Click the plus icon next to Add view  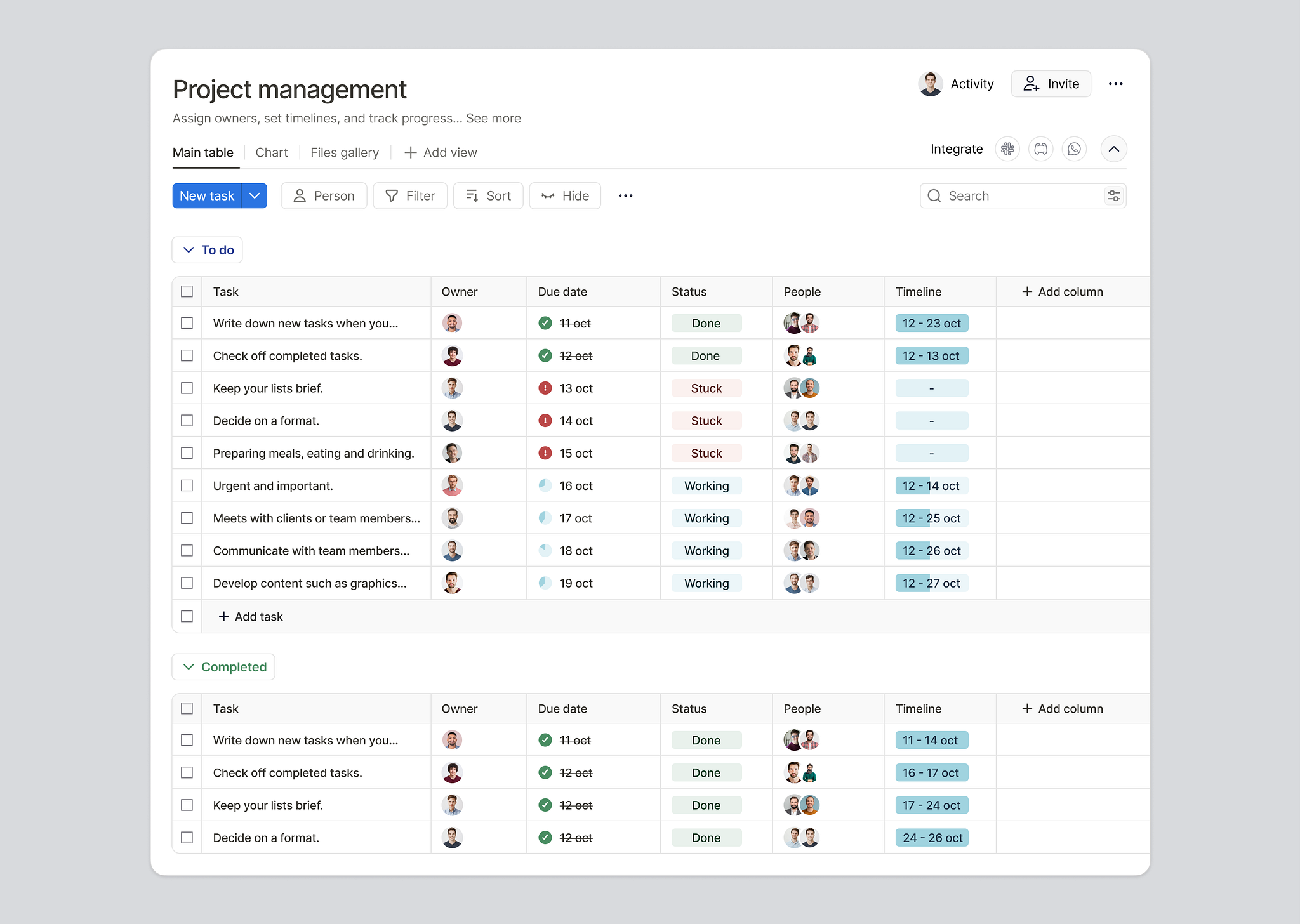tap(411, 152)
